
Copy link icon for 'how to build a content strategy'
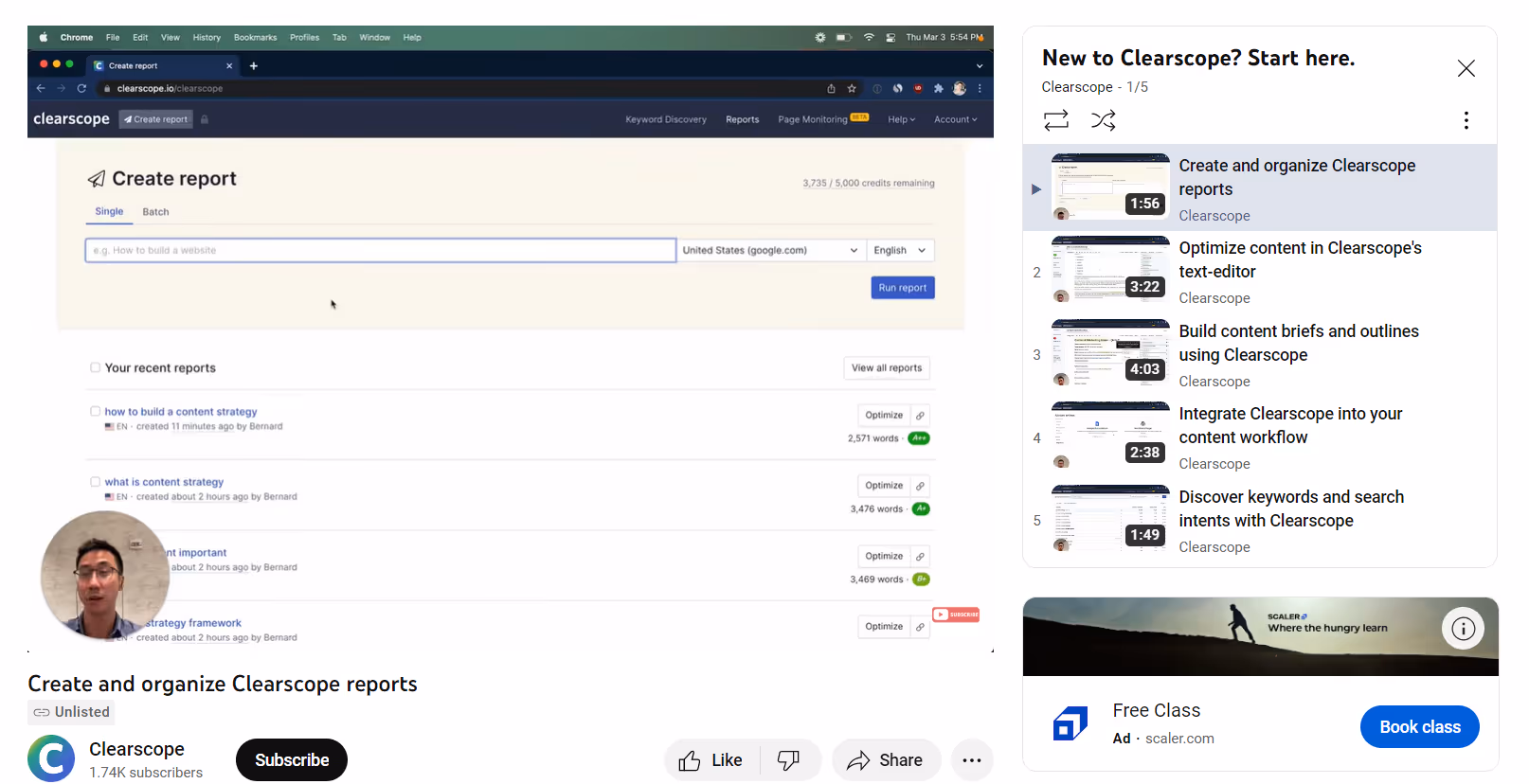tap(920, 416)
